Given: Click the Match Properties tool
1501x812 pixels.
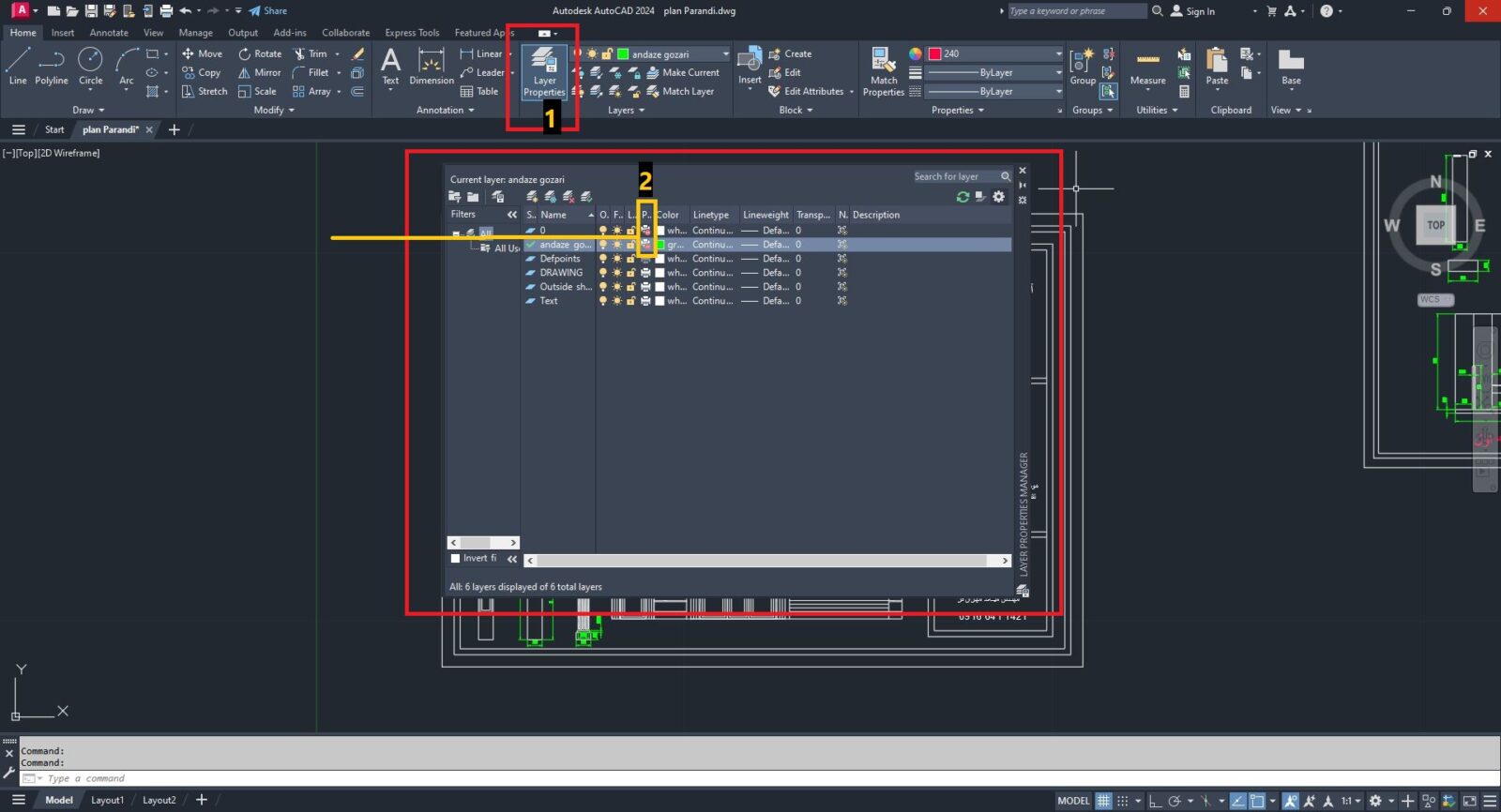Looking at the screenshot, I should tap(884, 71).
